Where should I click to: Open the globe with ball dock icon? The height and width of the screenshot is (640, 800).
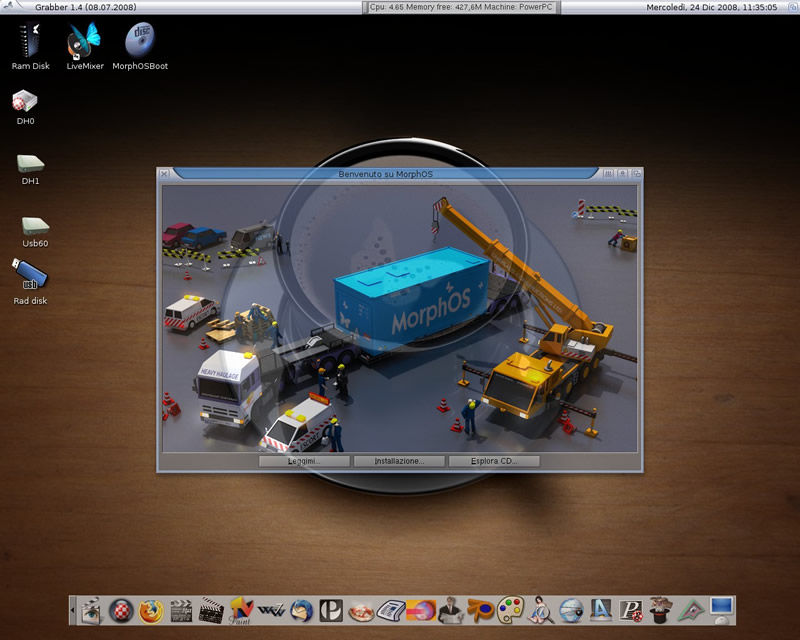(x=571, y=610)
